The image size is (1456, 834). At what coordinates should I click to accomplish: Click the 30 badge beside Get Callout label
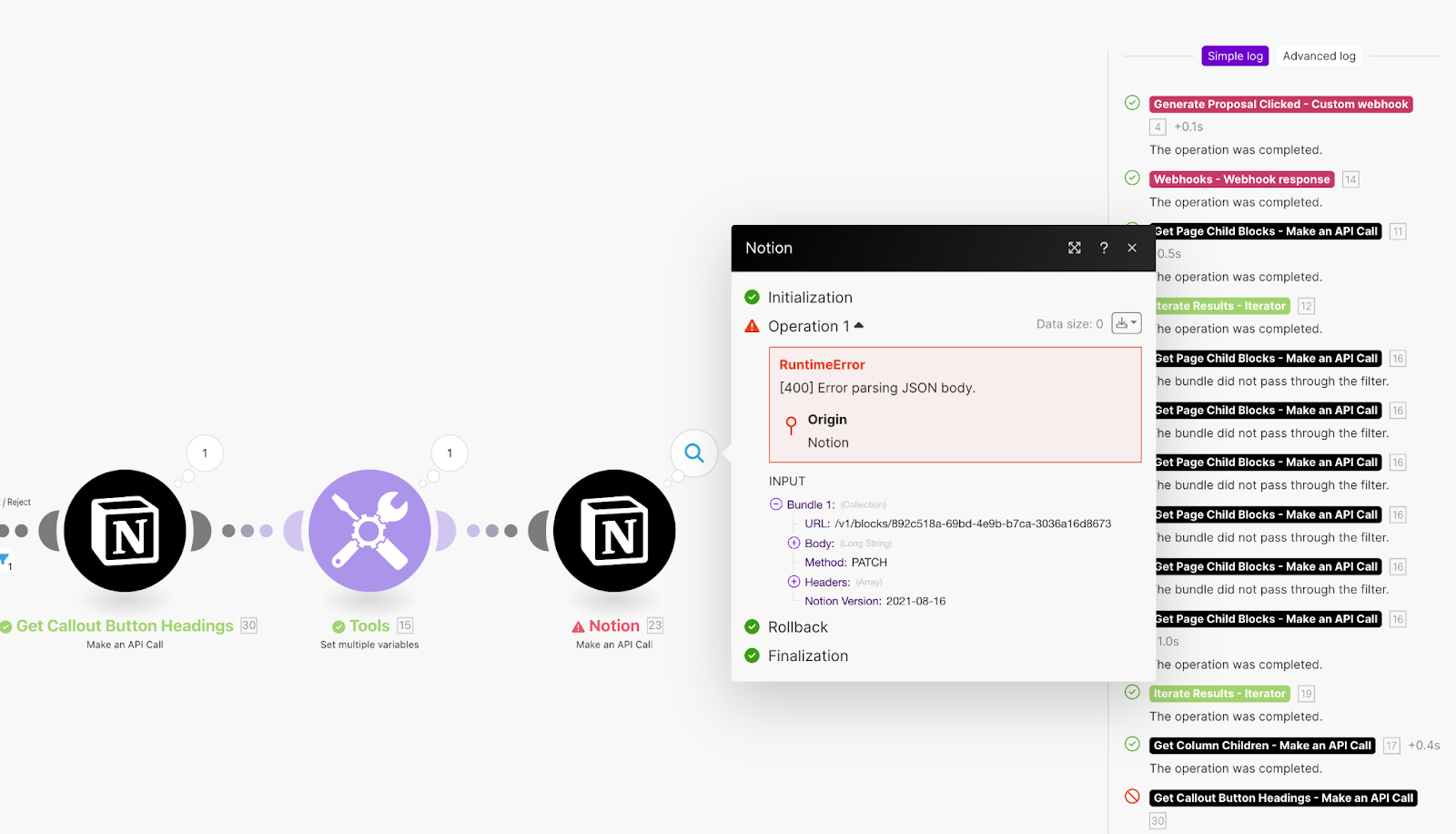[x=248, y=625]
